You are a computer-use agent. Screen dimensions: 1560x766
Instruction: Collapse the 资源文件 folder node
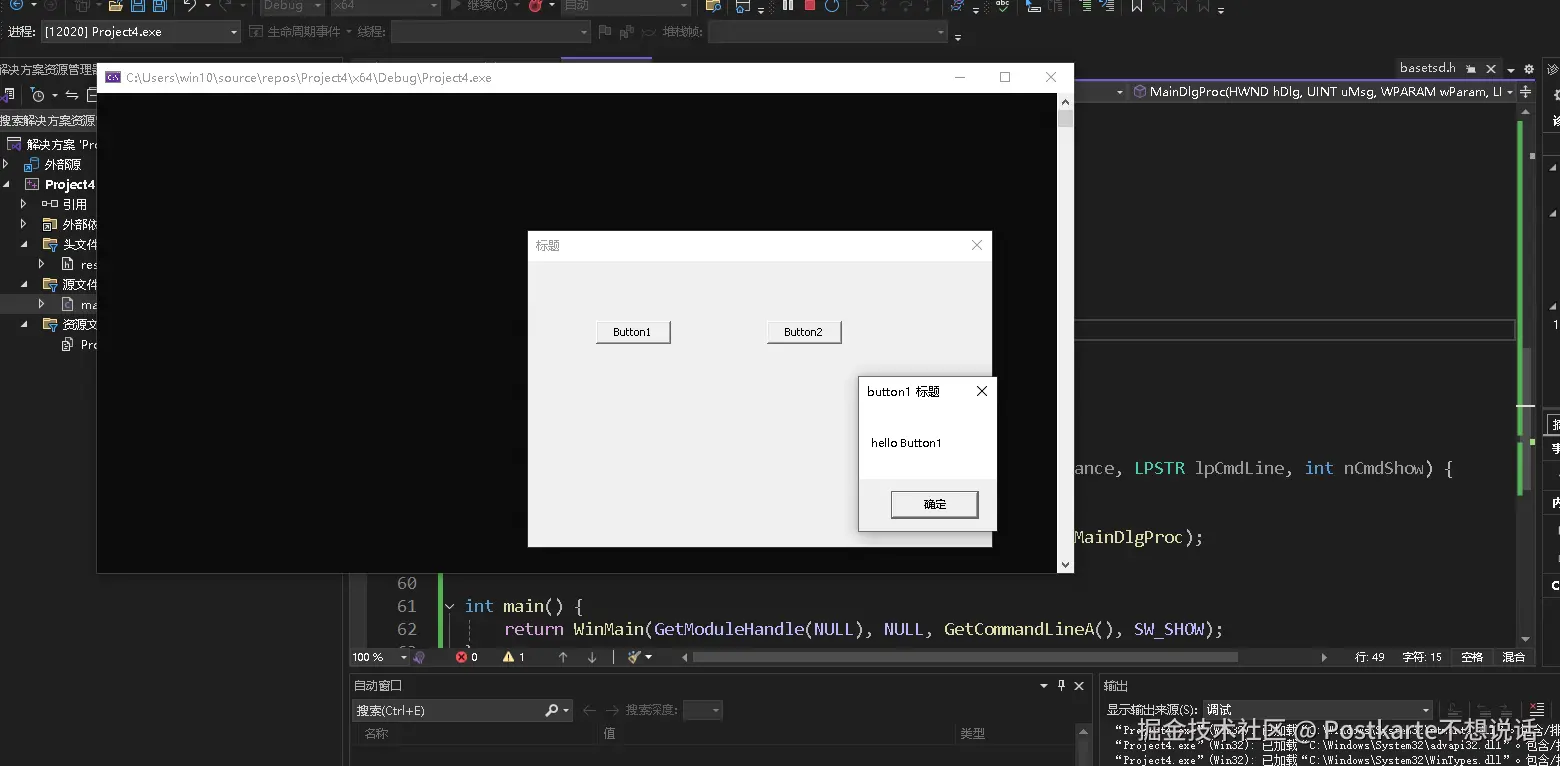(25, 324)
